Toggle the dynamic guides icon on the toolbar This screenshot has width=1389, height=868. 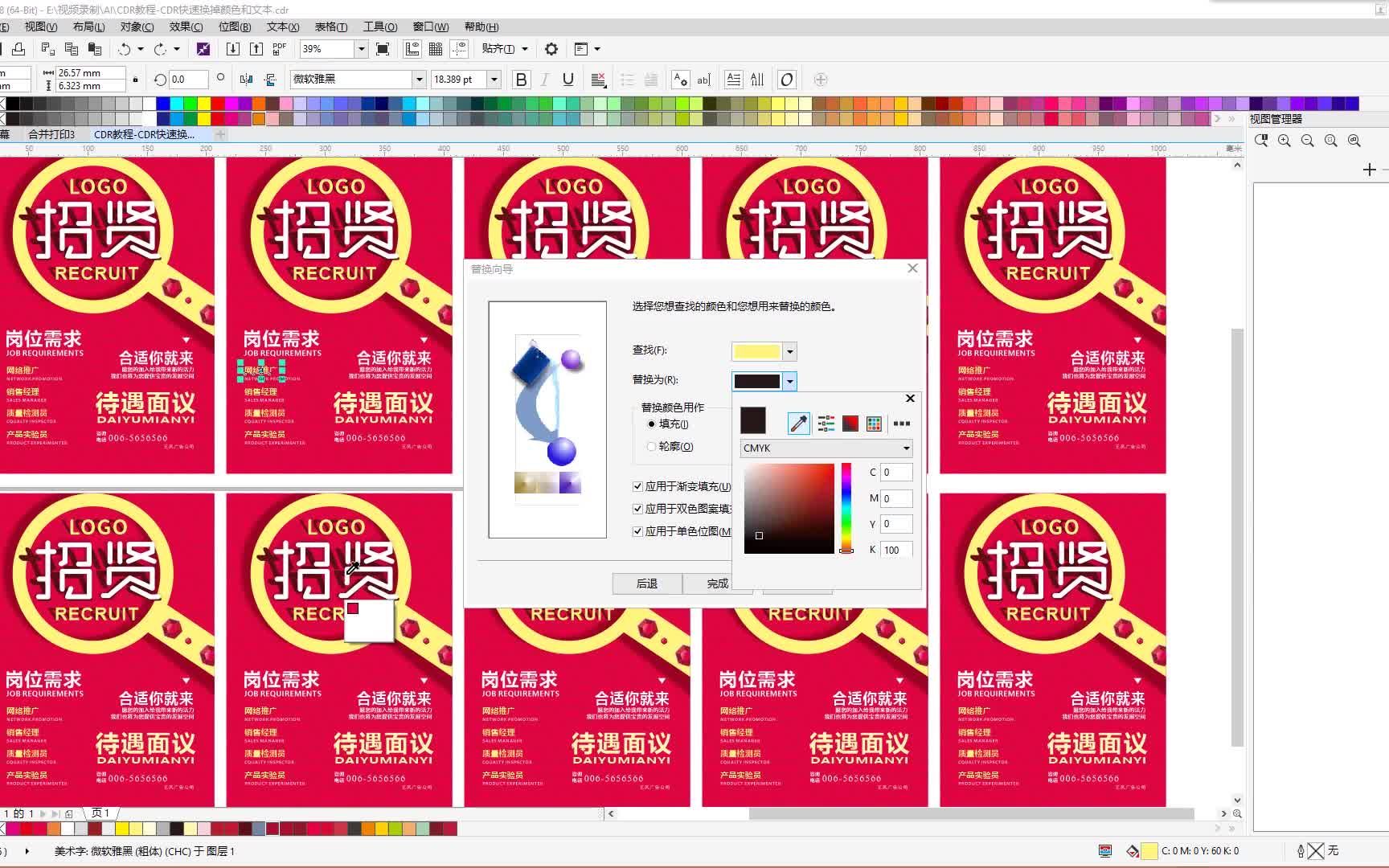[x=459, y=49]
